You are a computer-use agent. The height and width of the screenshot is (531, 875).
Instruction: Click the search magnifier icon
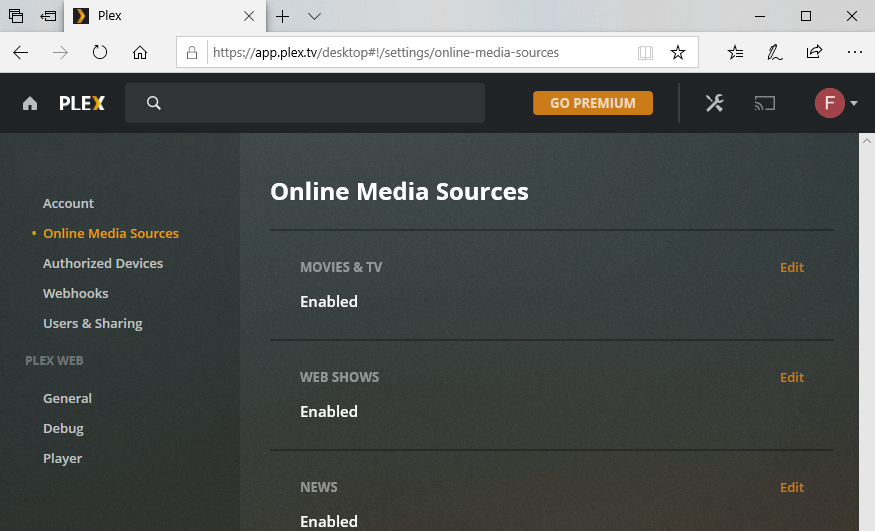point(154,103)
